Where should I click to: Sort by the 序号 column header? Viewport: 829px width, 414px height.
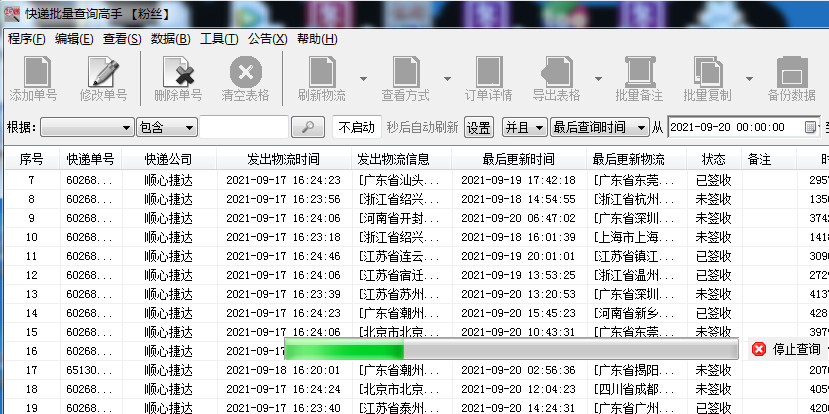click(31, 159)
